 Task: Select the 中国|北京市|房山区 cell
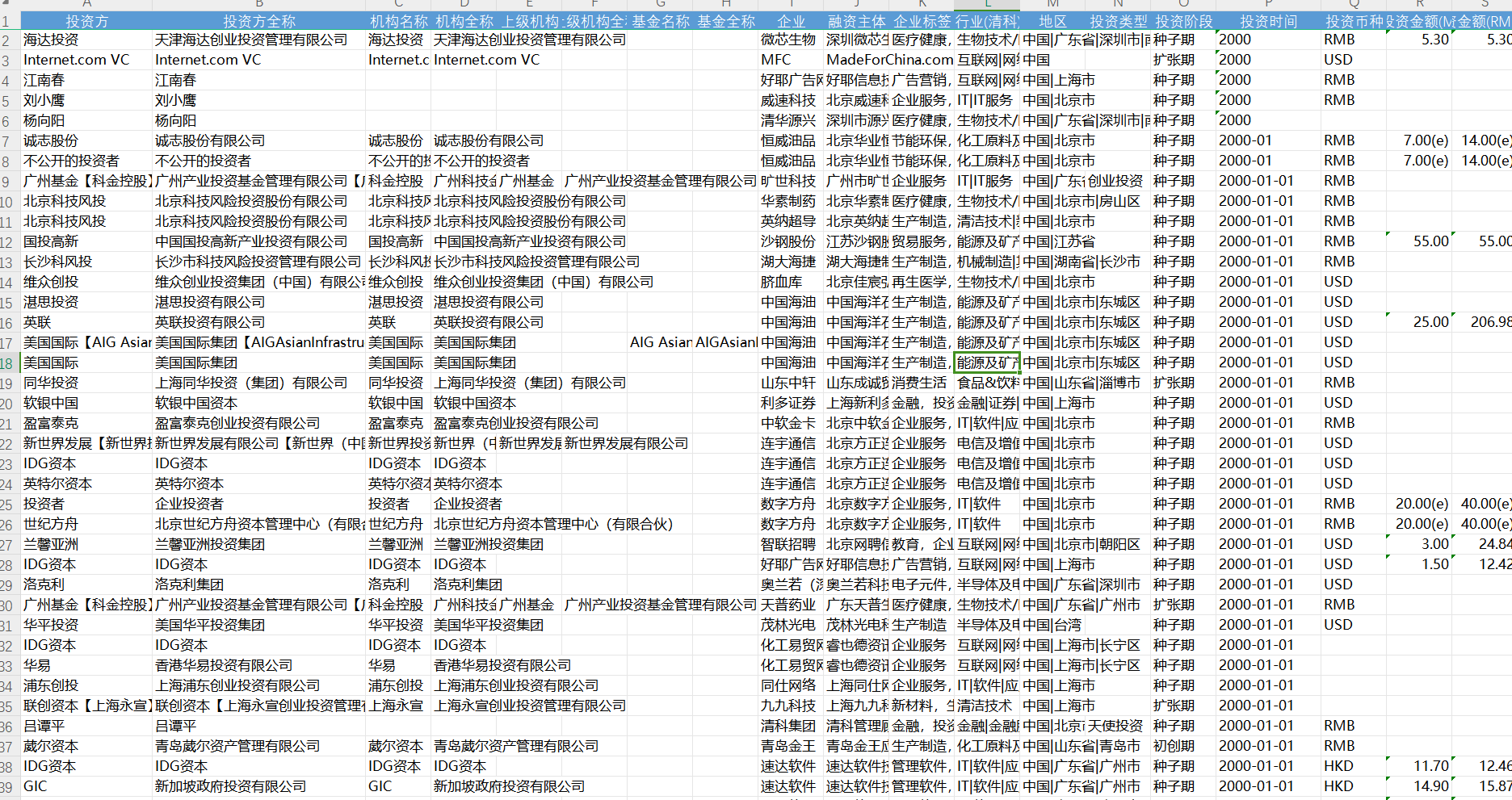click(1082, 201)
